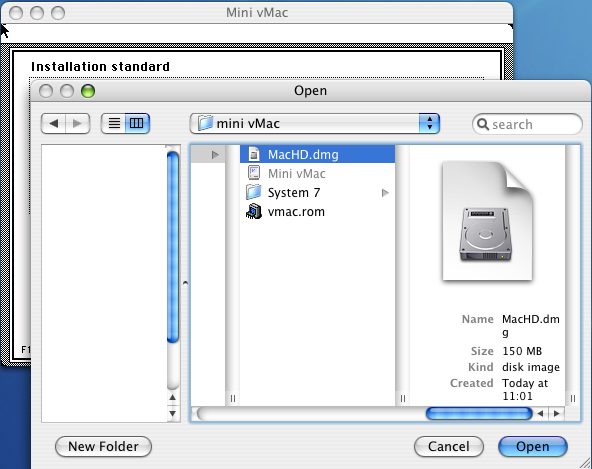The height and width of the screenshot is (469, 592).
Task: Click the sidebar splitter handle
Action: (x=185, y=282)
